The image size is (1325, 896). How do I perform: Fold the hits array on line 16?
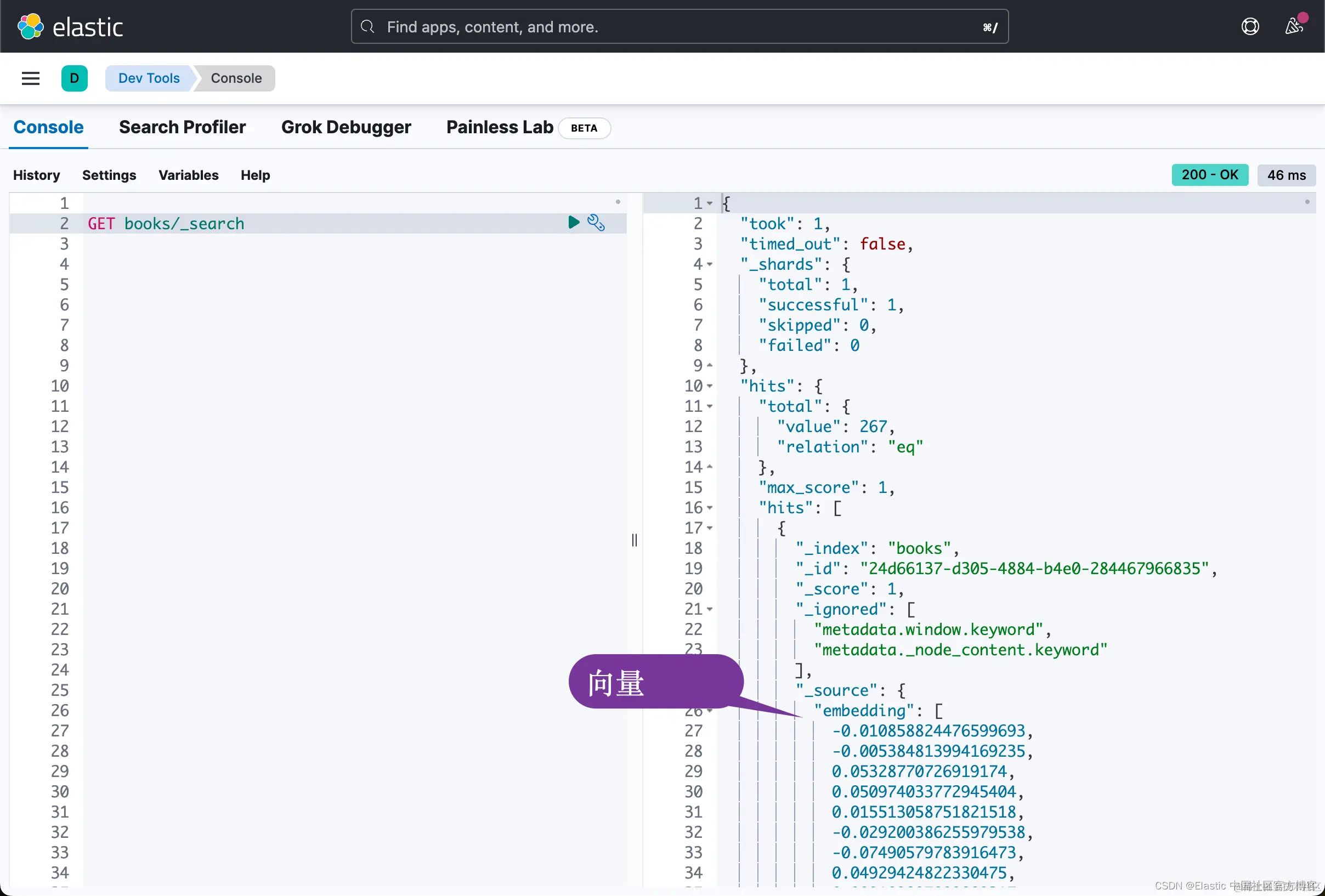(710, 508)
